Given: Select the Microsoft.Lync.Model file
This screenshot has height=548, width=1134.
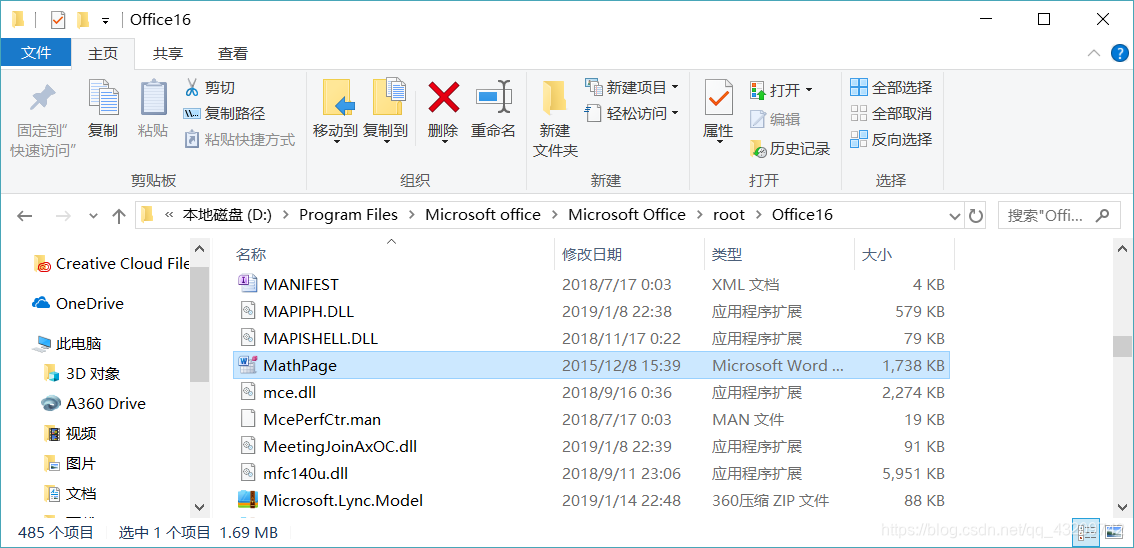Looking at the screenshot, I should click(x=592, y=500).
